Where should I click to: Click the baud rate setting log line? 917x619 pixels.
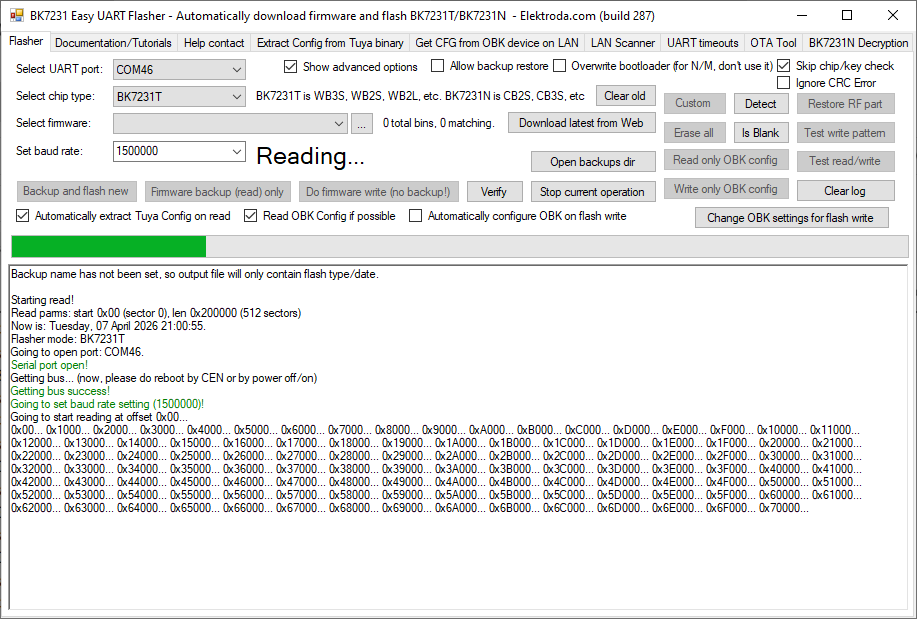[108, 404]
